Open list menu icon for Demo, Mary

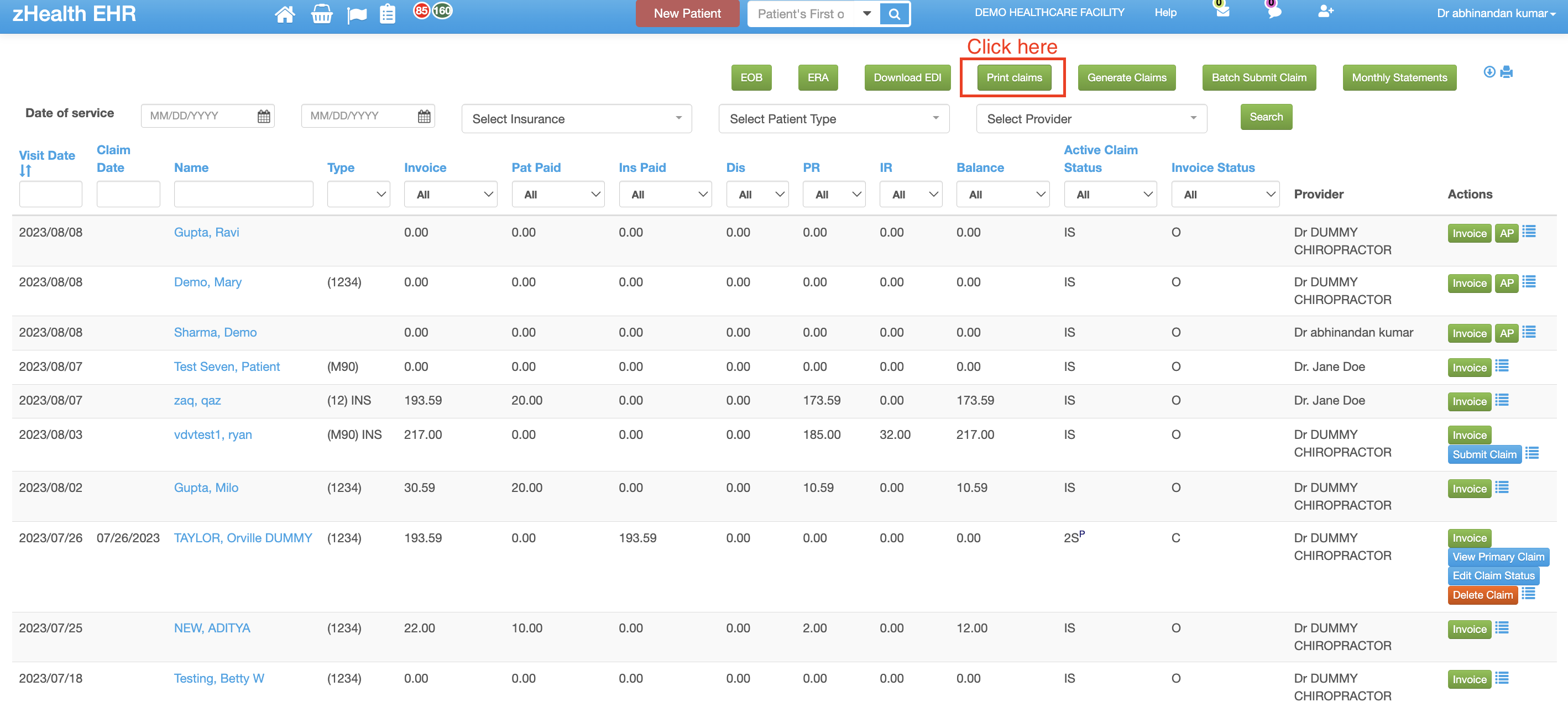[1528, 282]
